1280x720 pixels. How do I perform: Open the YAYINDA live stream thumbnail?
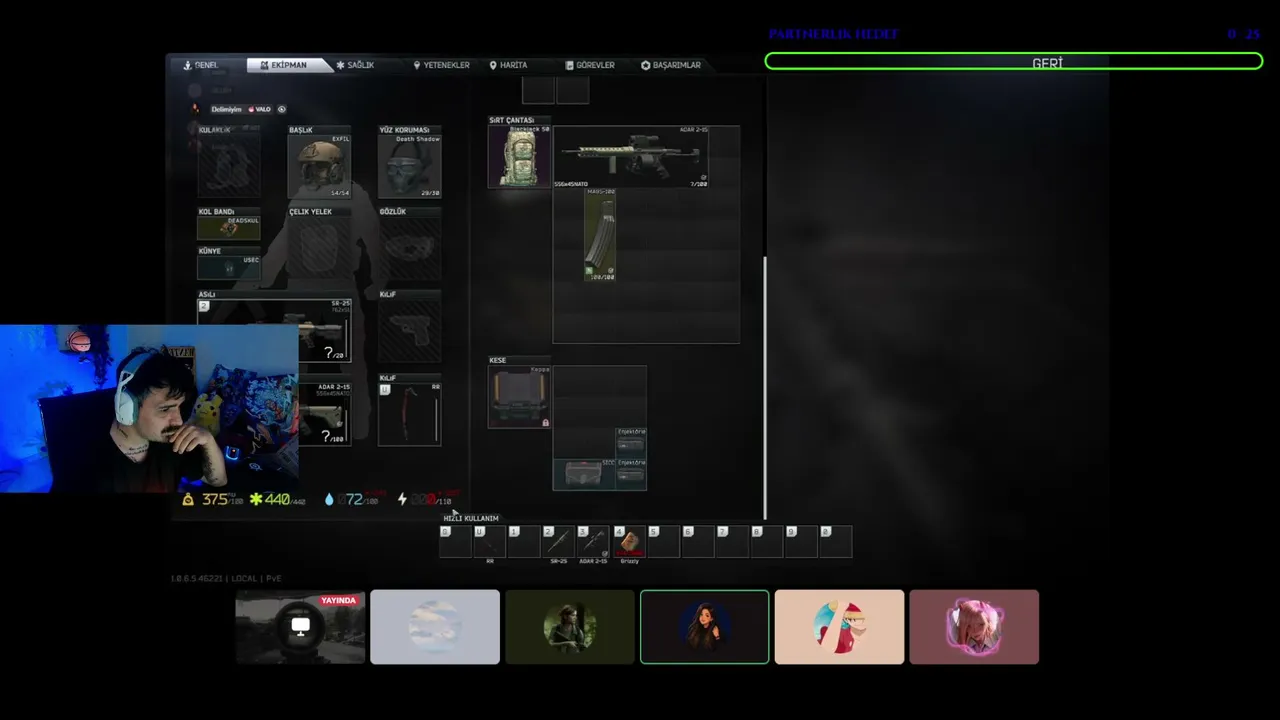coord(300,627)
